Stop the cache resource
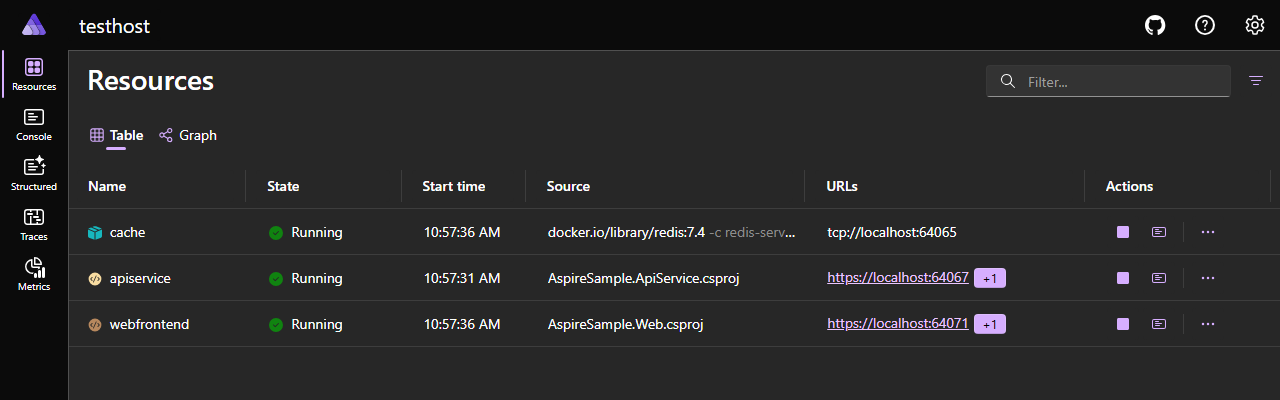Screen dimensions: 1280x400 pos(1123,232)
